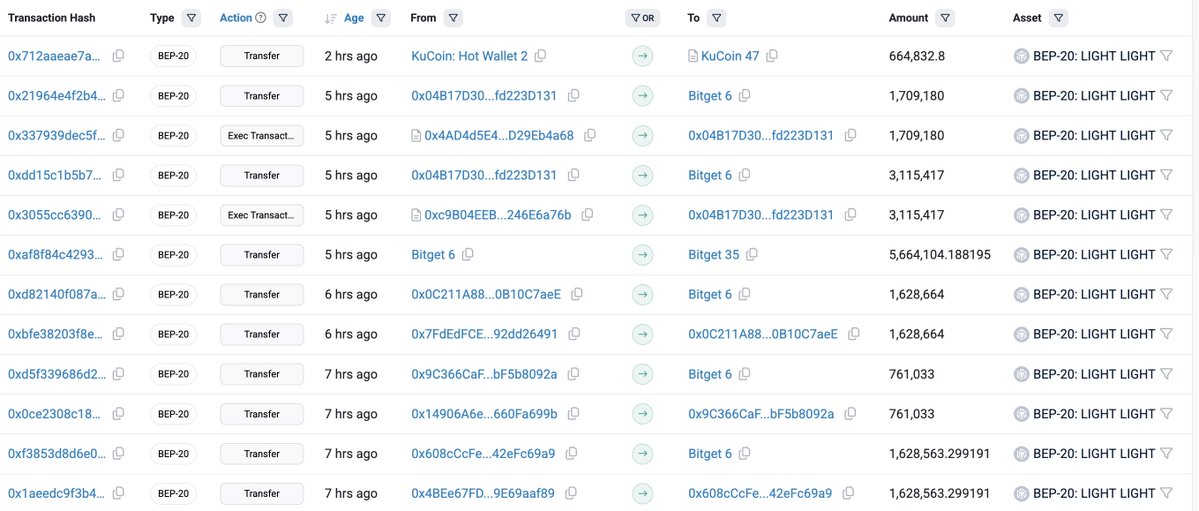This screenshot has height=511, width=1199.
Task: Open the Bitget 35 address link
Action: coord(713,255)
